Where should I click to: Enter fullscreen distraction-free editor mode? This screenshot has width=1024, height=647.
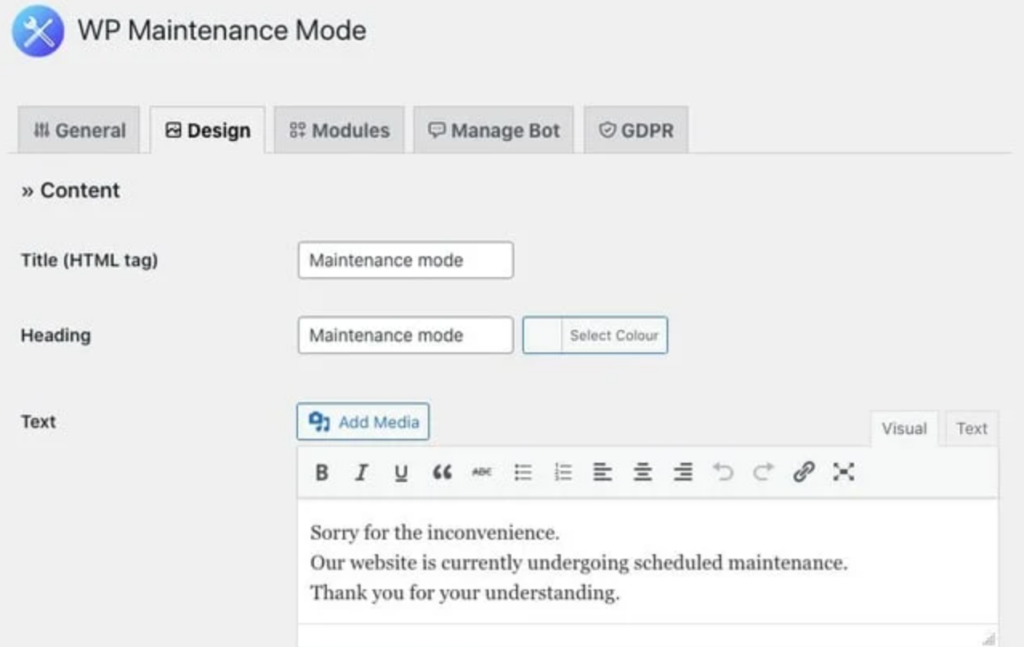pos(844,472)
